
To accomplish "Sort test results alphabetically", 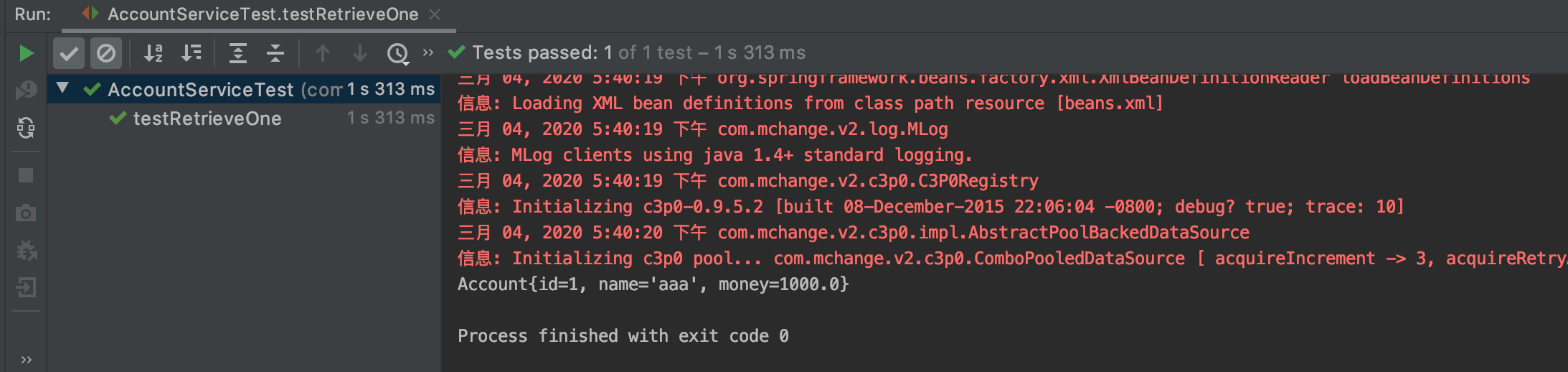I will coord(154,53).
